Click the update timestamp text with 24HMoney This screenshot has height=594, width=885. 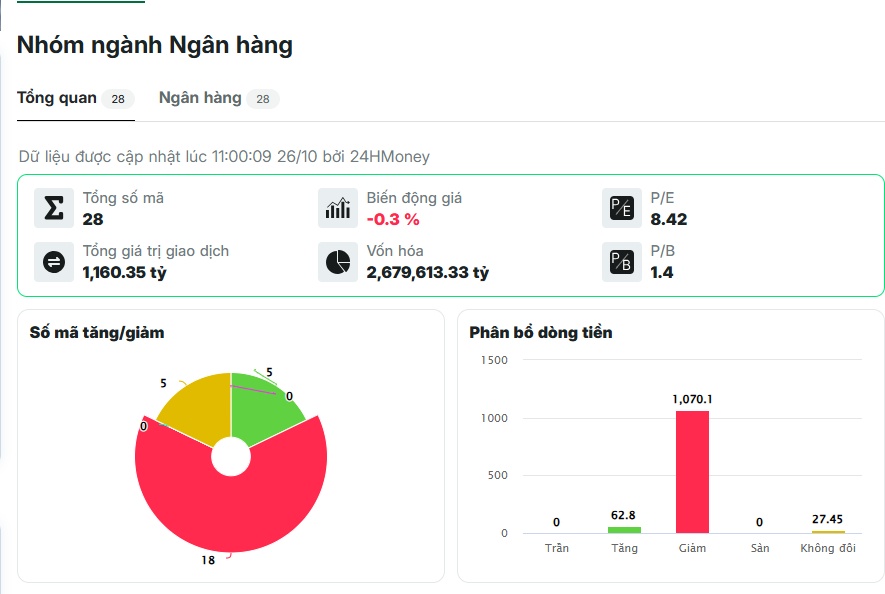coord(224,156)
